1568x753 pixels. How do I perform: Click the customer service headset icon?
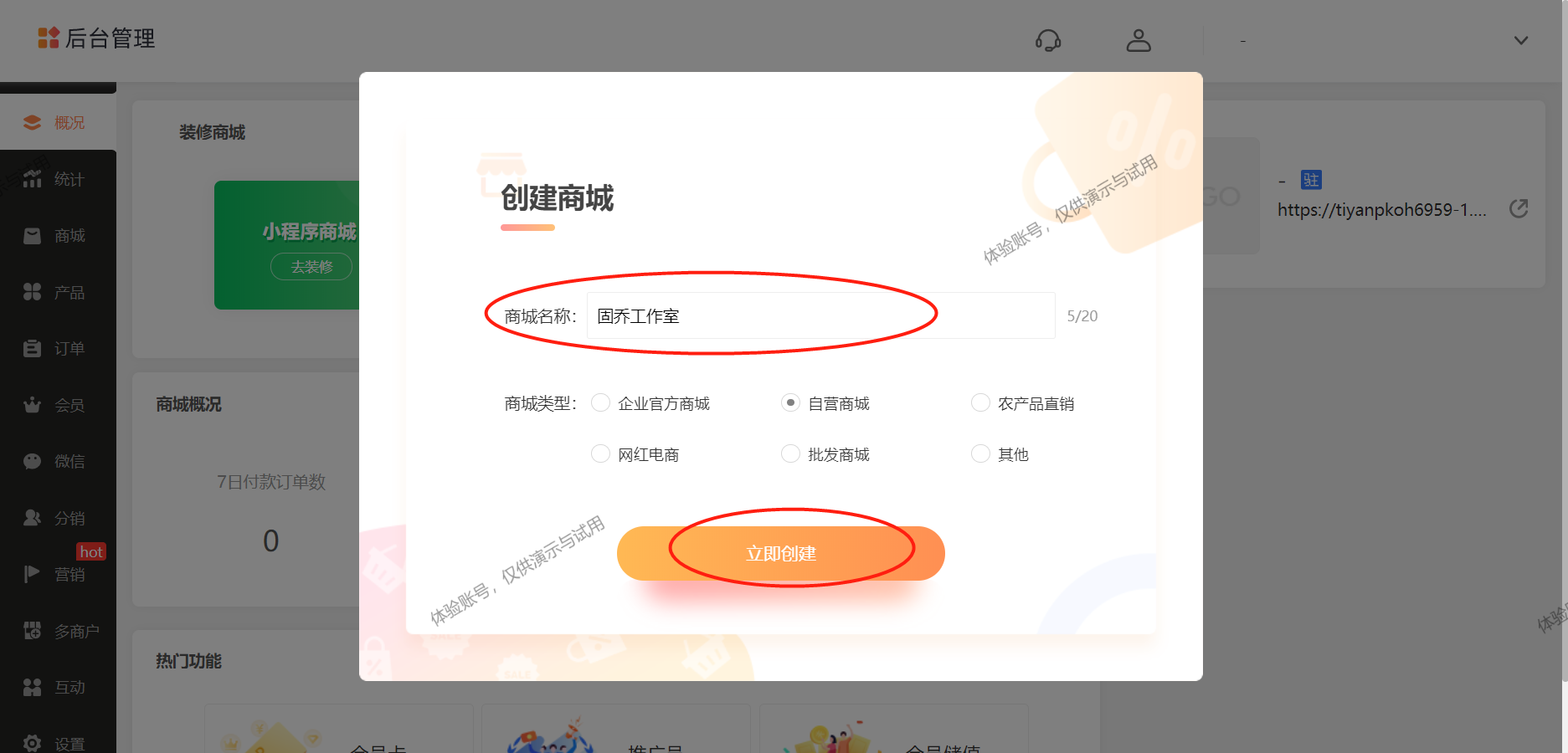(x=1047, y=40)
